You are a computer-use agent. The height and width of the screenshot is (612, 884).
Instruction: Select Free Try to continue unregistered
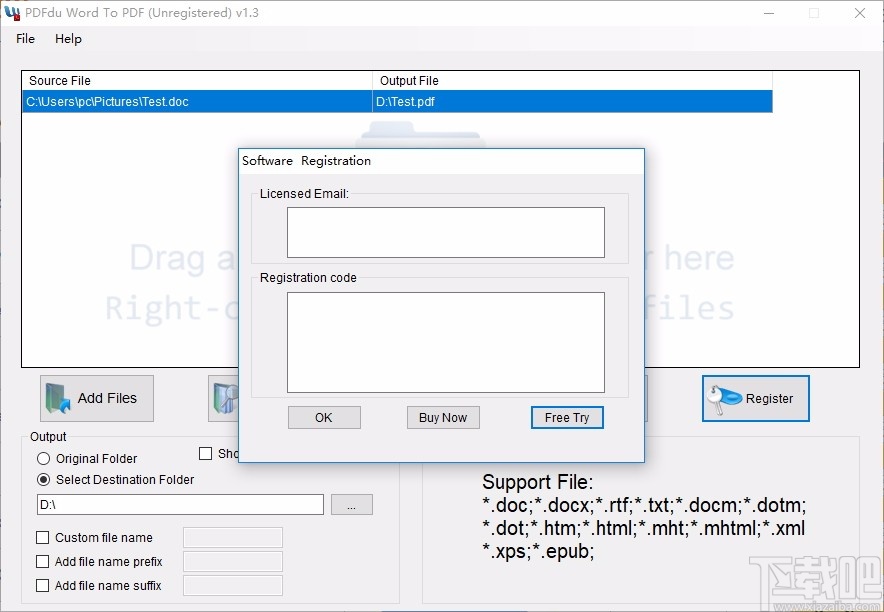(x=567, y=417)
